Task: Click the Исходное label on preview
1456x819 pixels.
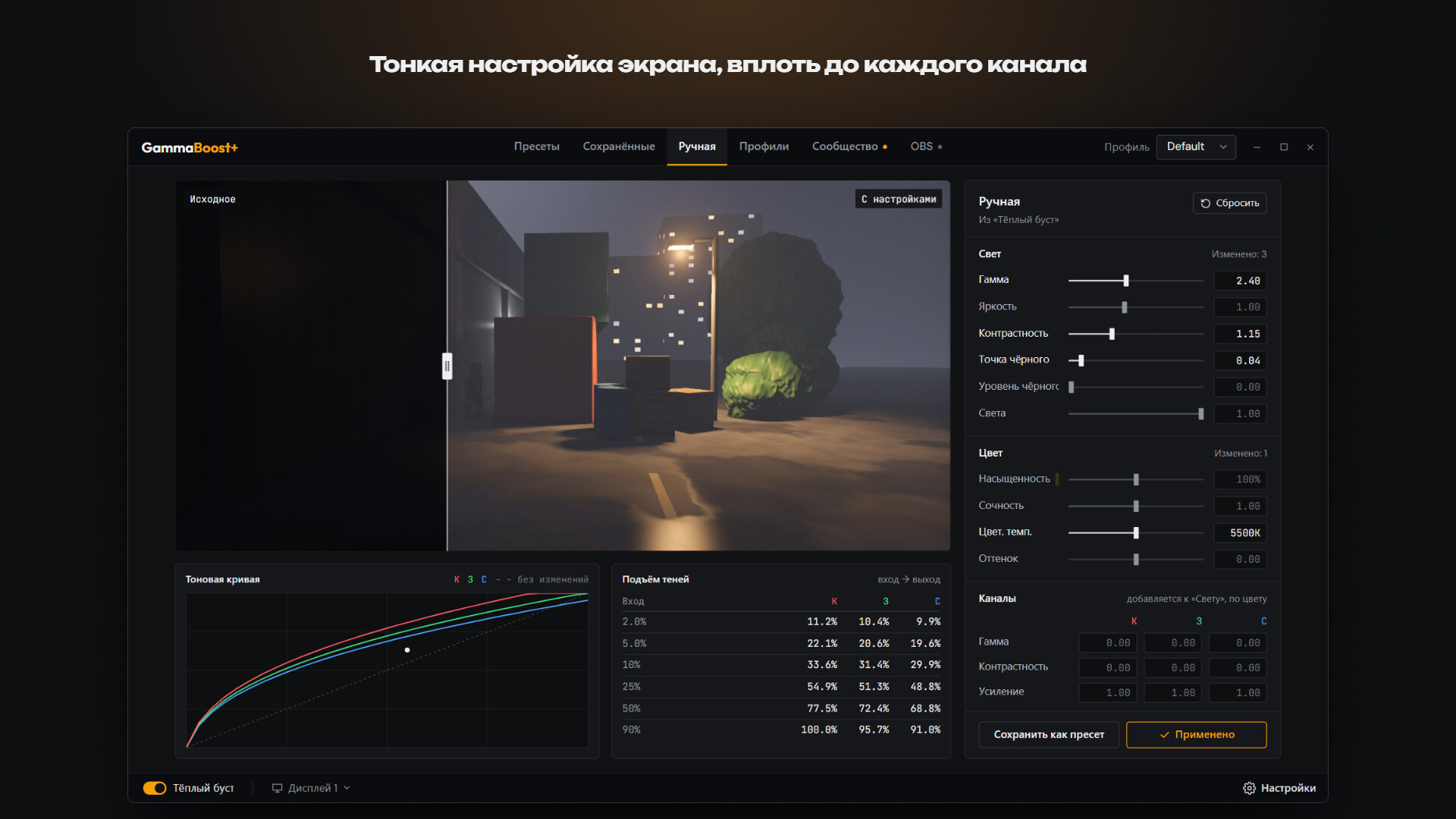Action: 212,199
